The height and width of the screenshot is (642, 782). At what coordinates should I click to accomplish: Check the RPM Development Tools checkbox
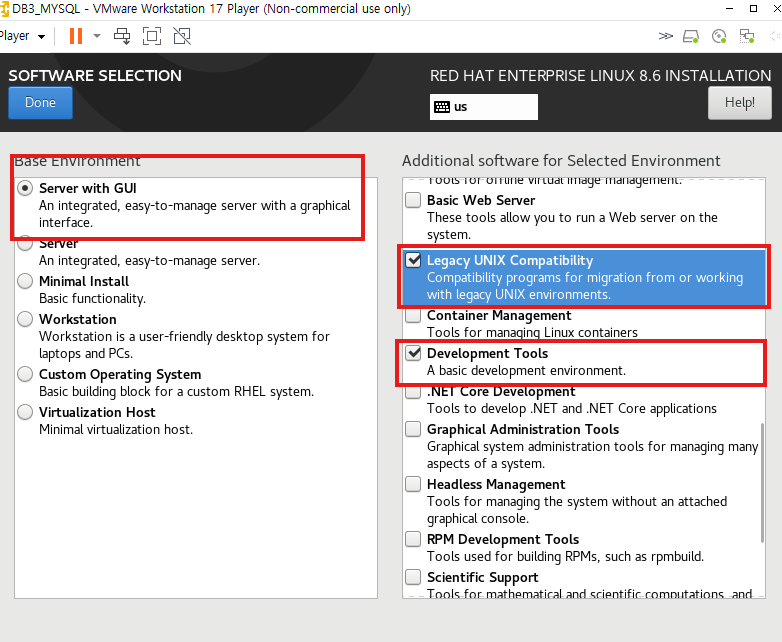point(413,539)
